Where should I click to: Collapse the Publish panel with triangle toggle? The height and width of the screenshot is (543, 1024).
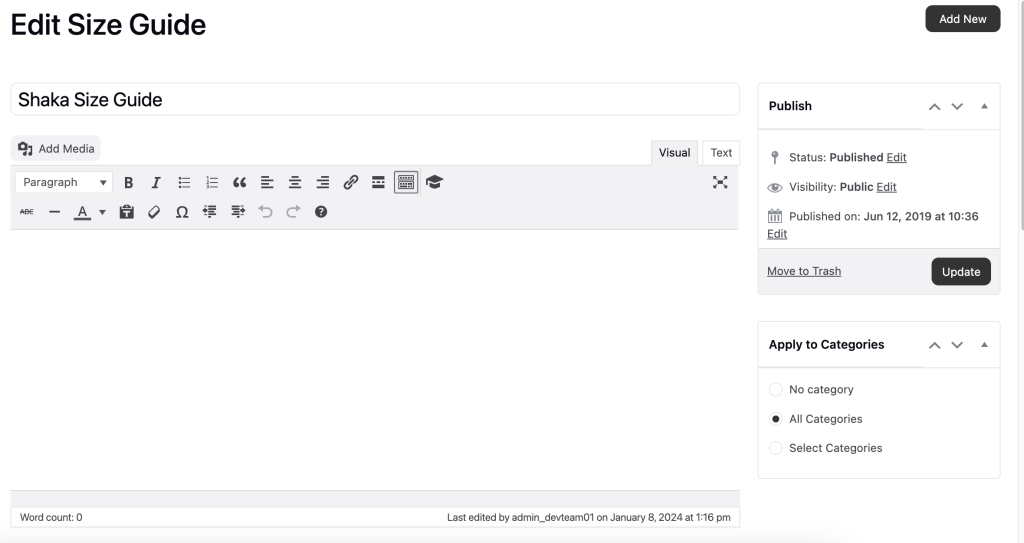[984, 106]
